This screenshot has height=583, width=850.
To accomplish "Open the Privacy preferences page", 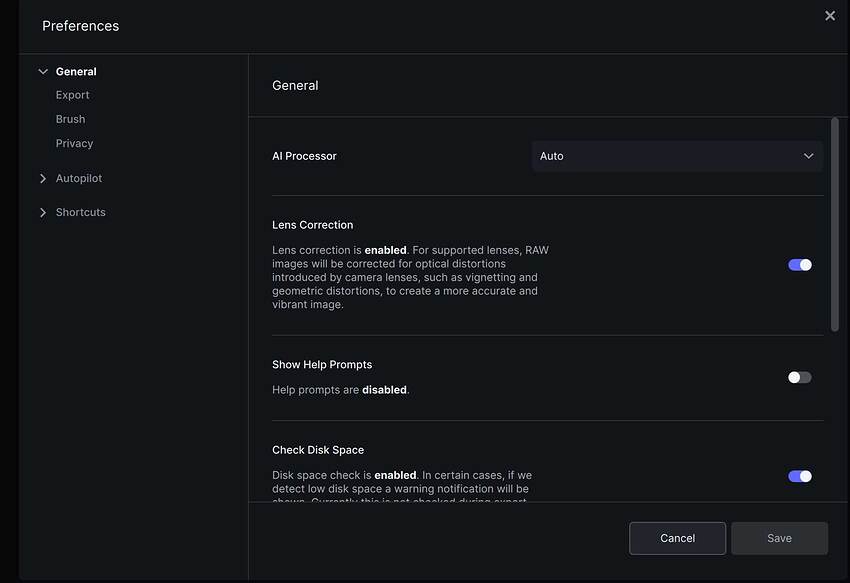I will coord(74,143).
